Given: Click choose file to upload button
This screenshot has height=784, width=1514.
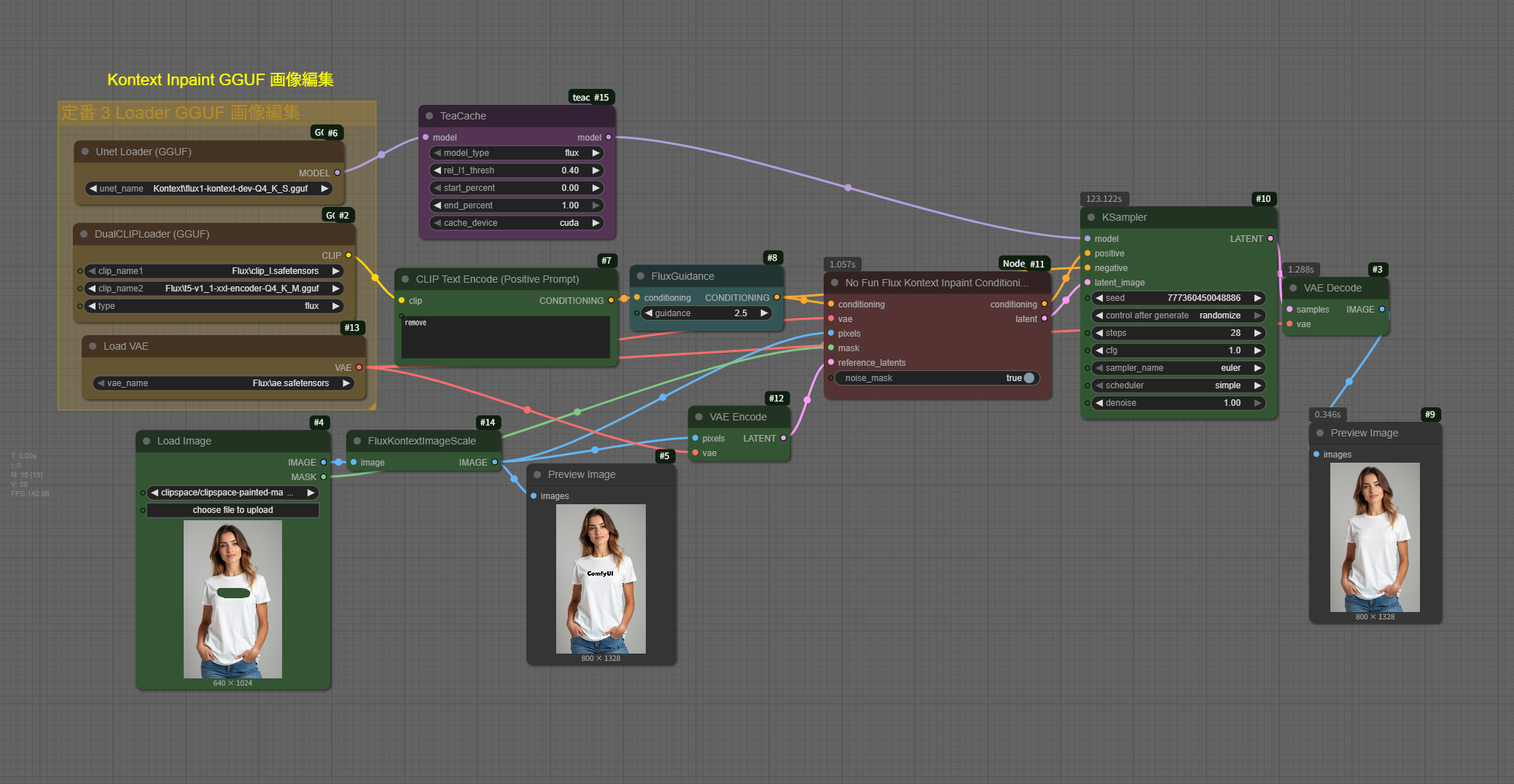Looking at the screenshot, I should pyautogui.click(x=233, y=510).
